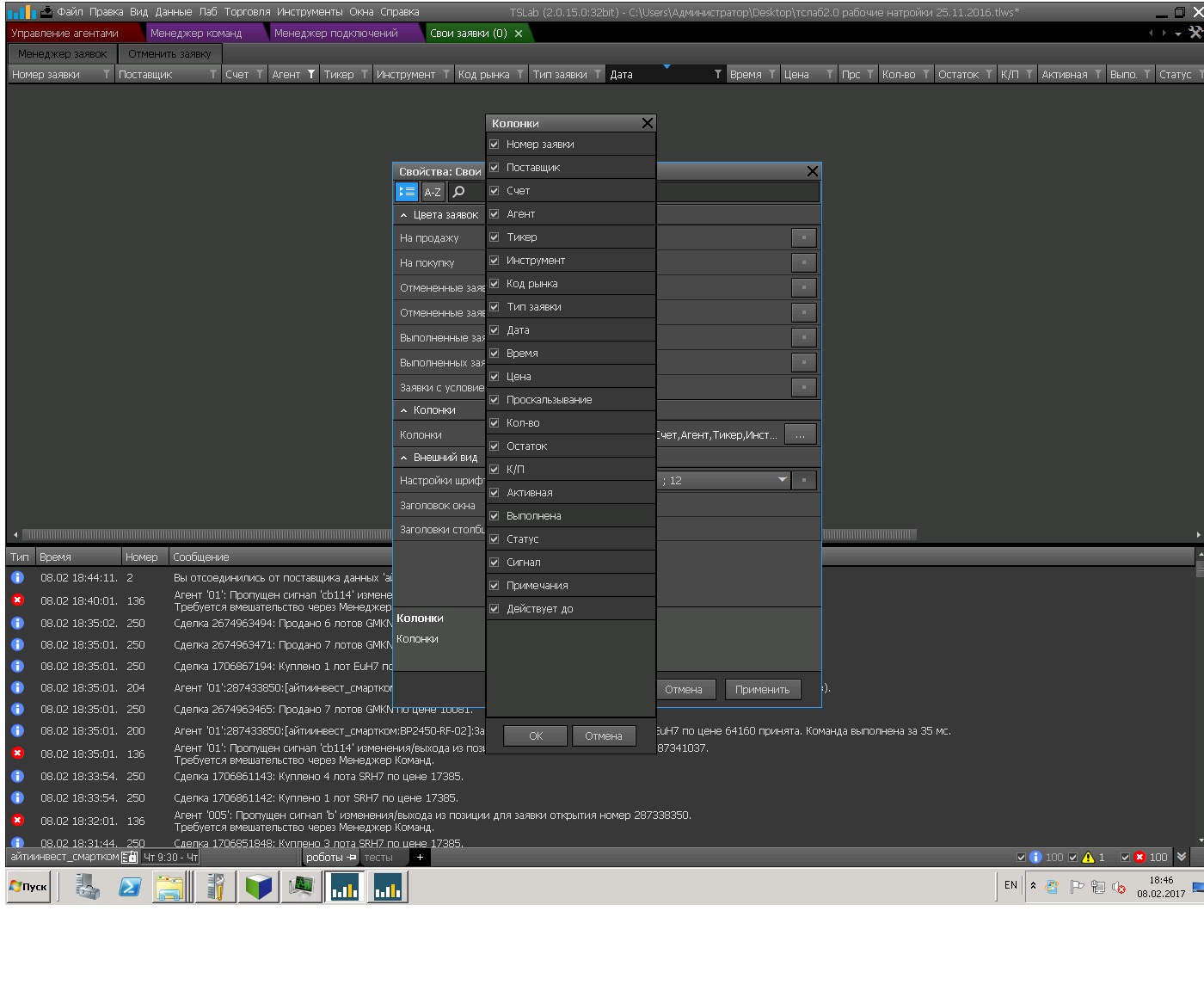Open Server Manager from the taskbar
This screenshot has width=1204, height=1003.
(87, 887)
